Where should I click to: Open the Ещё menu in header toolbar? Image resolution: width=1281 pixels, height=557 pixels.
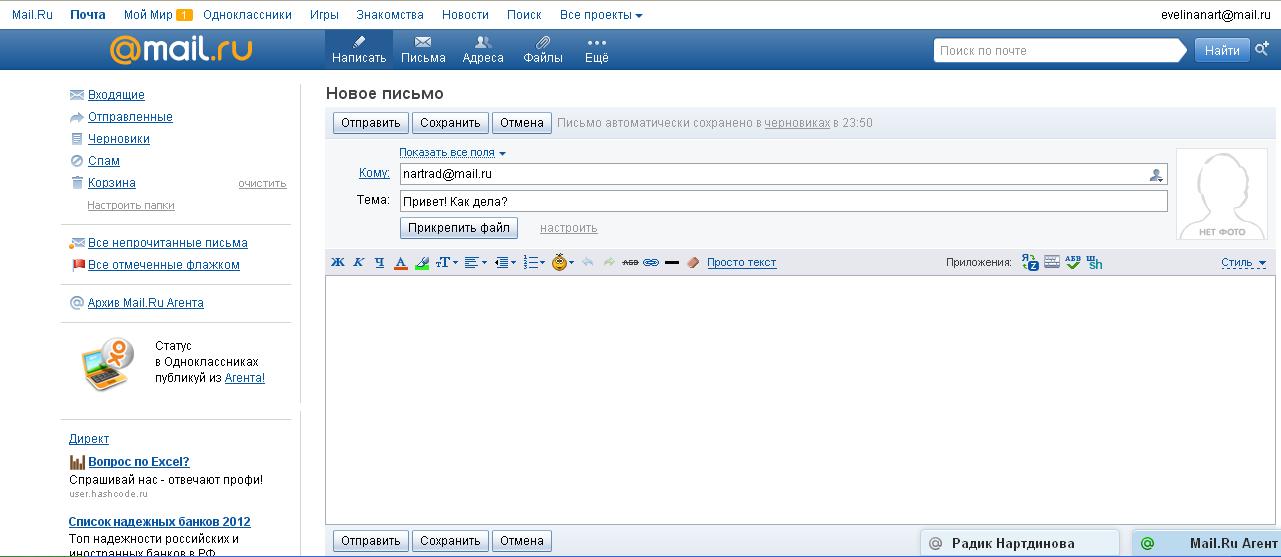[597, 49]
